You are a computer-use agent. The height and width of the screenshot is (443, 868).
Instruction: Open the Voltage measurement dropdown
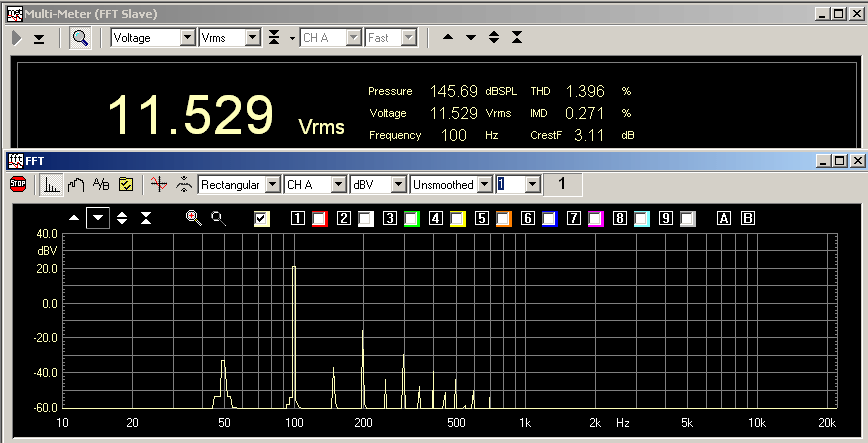(x=188, y=38)
